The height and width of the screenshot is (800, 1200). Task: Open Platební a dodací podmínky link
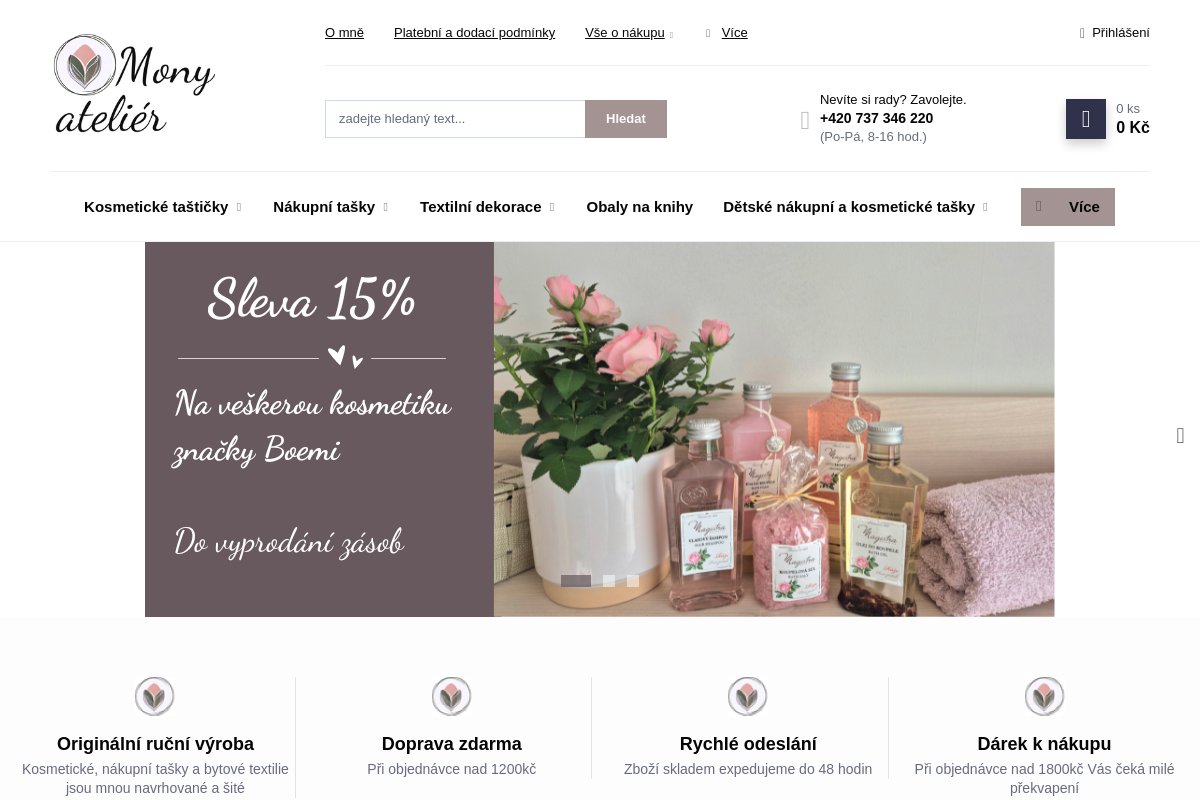coord(474,33)
